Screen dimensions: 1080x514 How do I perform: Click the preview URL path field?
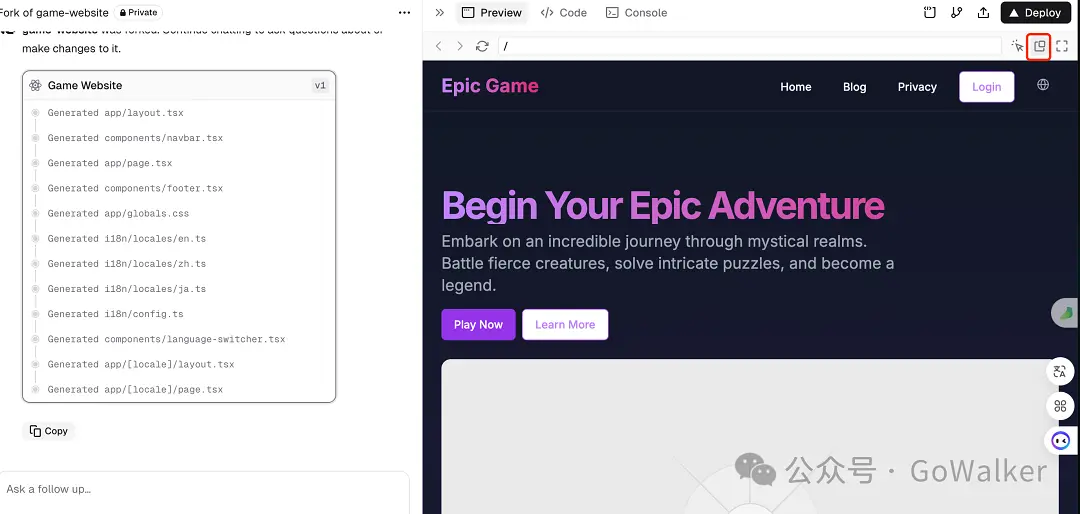coord(750,46)
